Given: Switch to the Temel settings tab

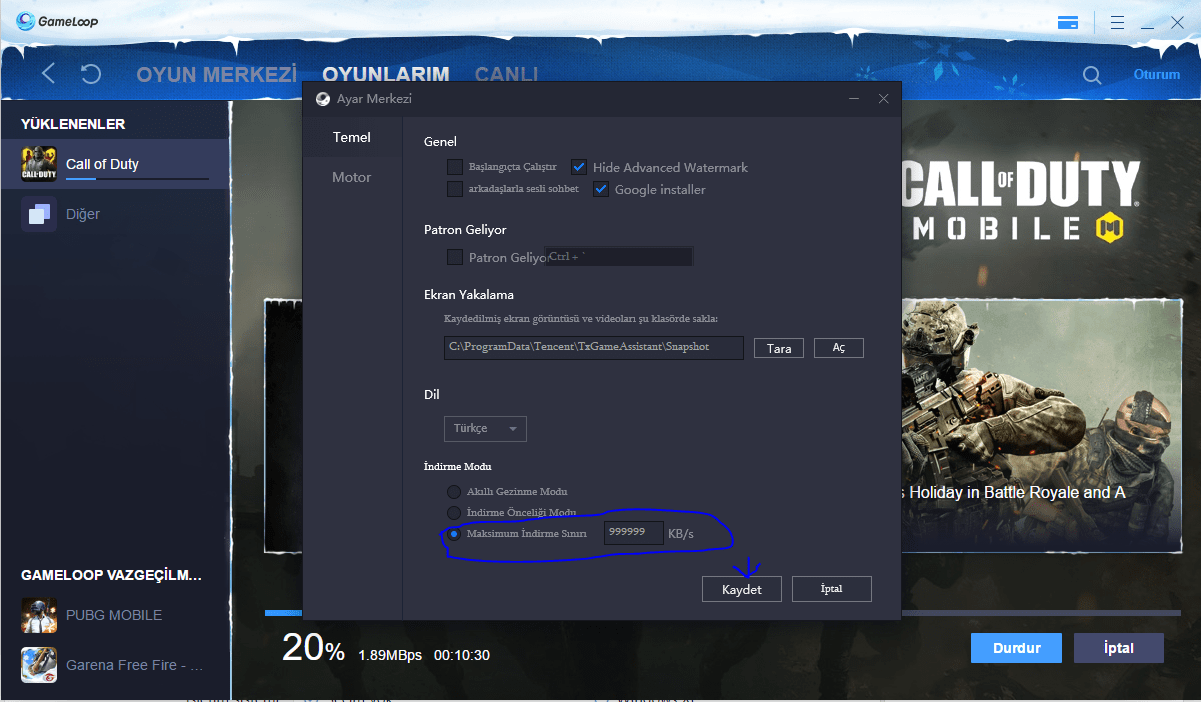Looking at the screenshot, I should point(352,137).
